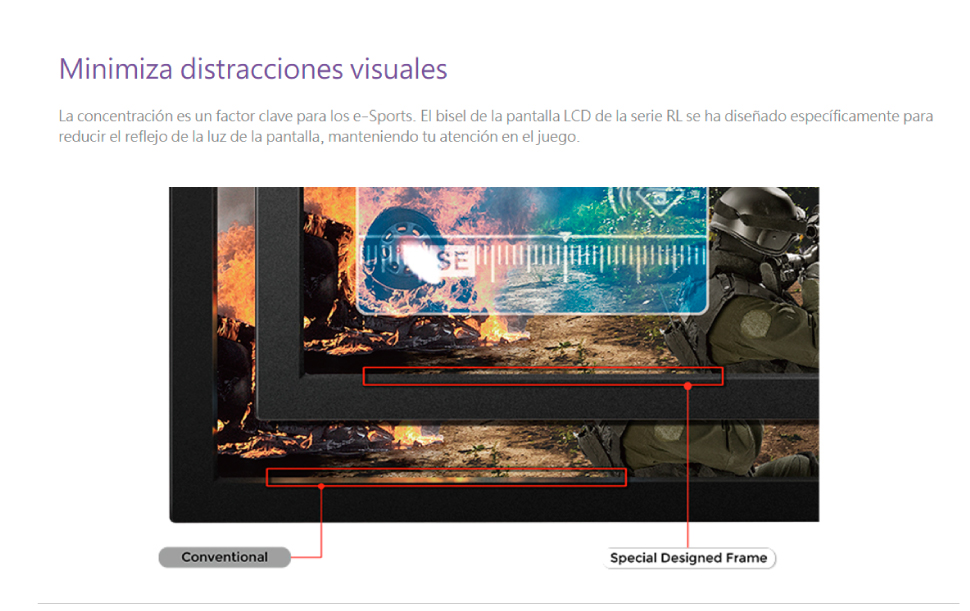Click the red rectangle highlighting the upper bezel
970x611 pixels.
click(542, 376)
